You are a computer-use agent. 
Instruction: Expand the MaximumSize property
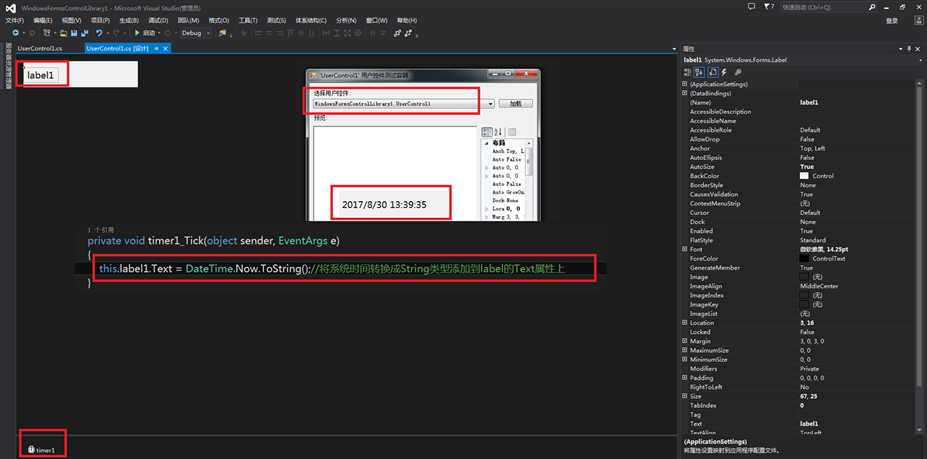click(685, 350)
